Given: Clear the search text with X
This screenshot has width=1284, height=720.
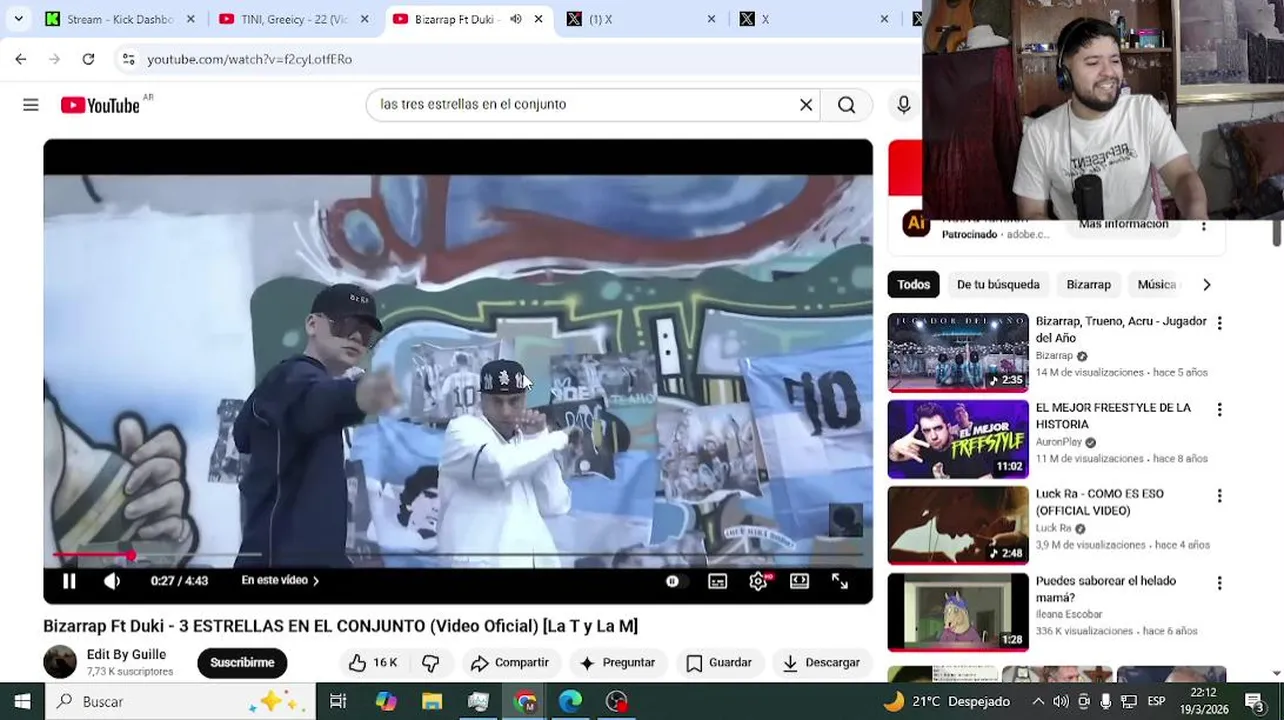Looking at the screenshot, I should tap(806, 105).
